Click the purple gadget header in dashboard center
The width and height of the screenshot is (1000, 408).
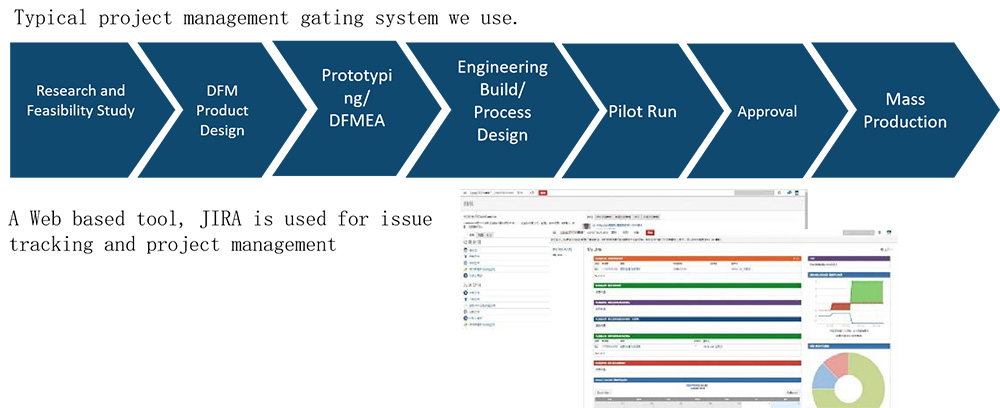point(697,302)
